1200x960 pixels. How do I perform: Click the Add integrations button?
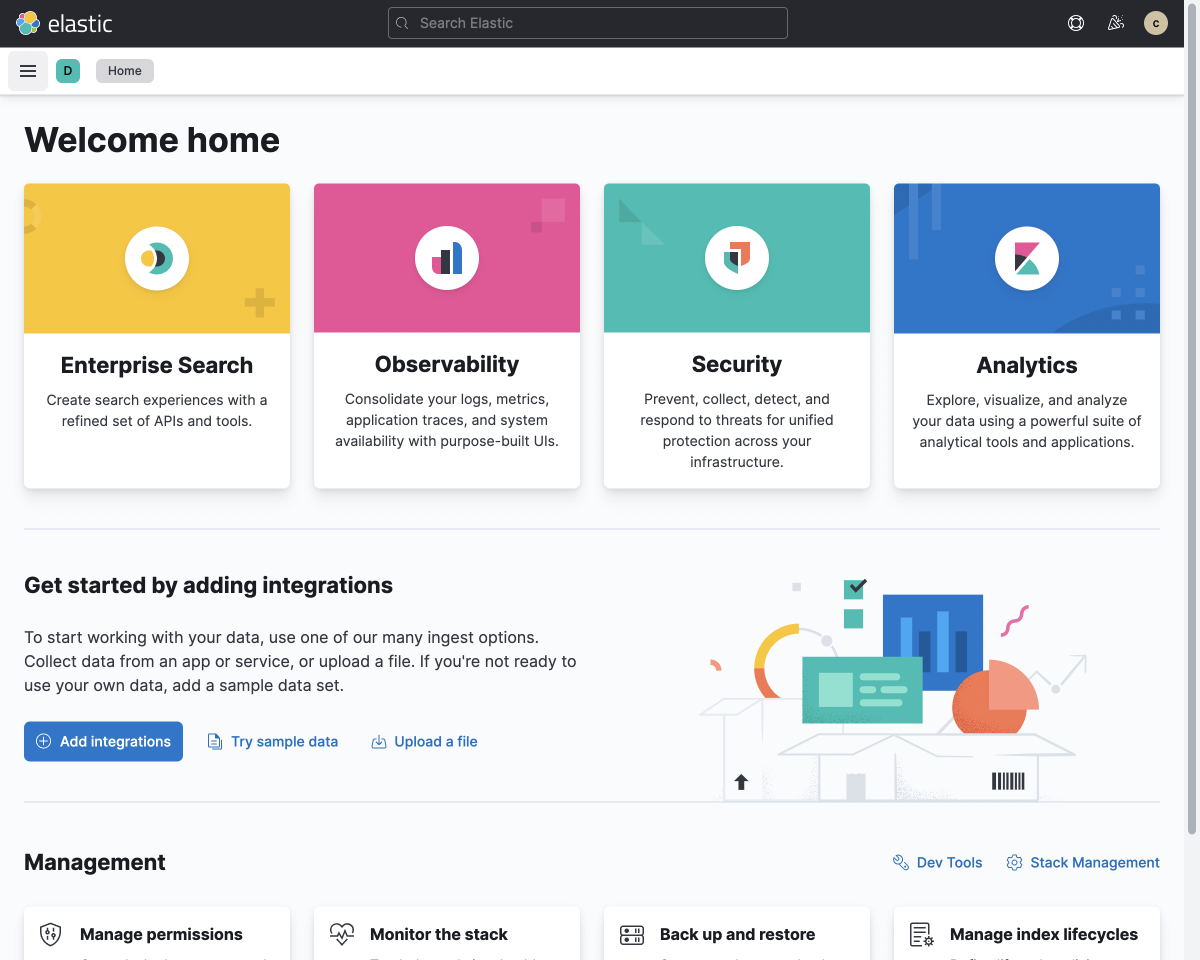(103, 741)
